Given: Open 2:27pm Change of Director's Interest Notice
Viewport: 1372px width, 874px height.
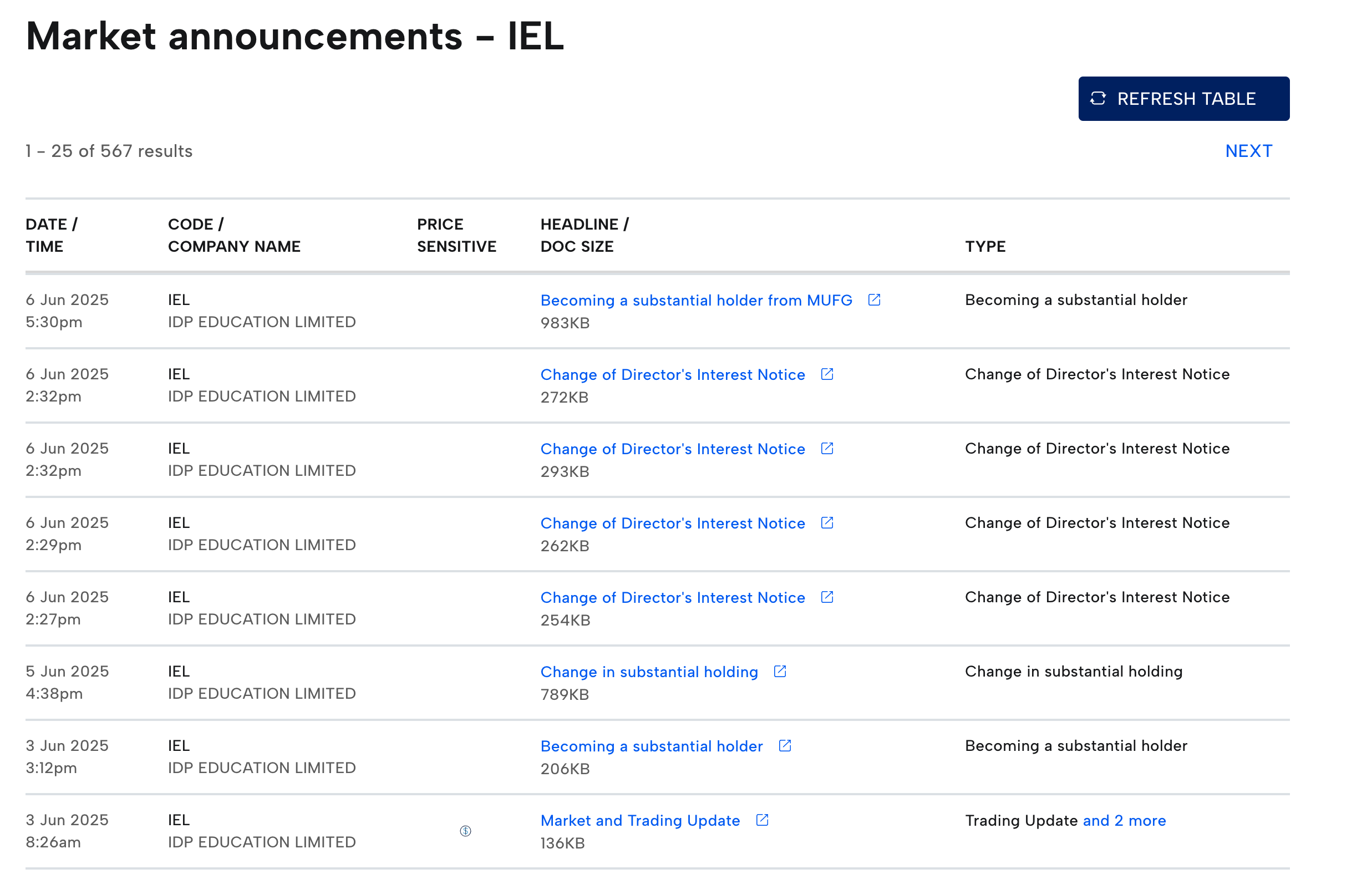Looking at the screenshot, I should tap(672, 598).
